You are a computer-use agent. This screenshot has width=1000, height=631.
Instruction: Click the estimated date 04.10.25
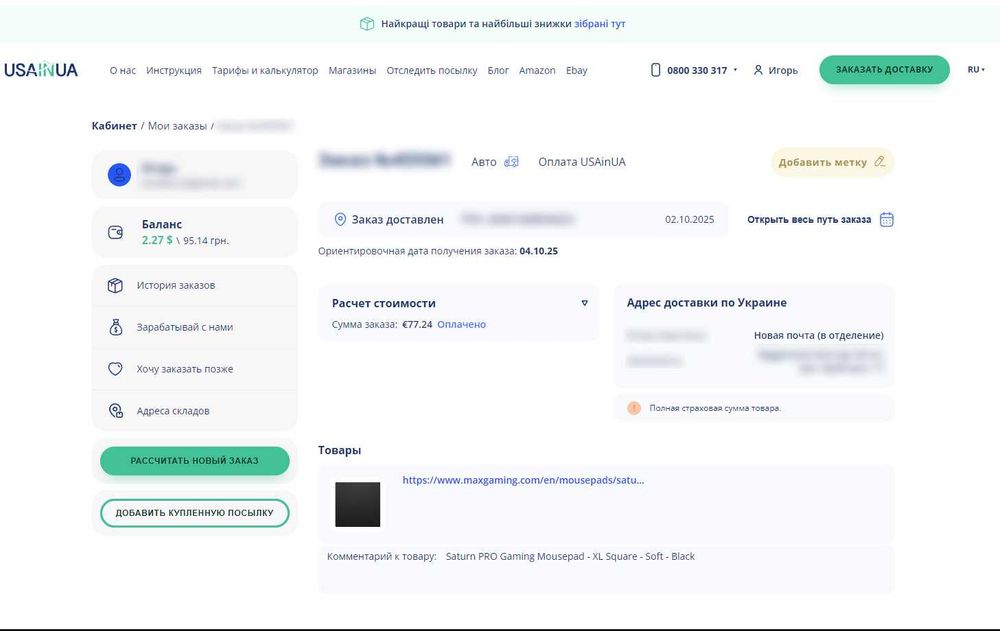pos(539,251)
